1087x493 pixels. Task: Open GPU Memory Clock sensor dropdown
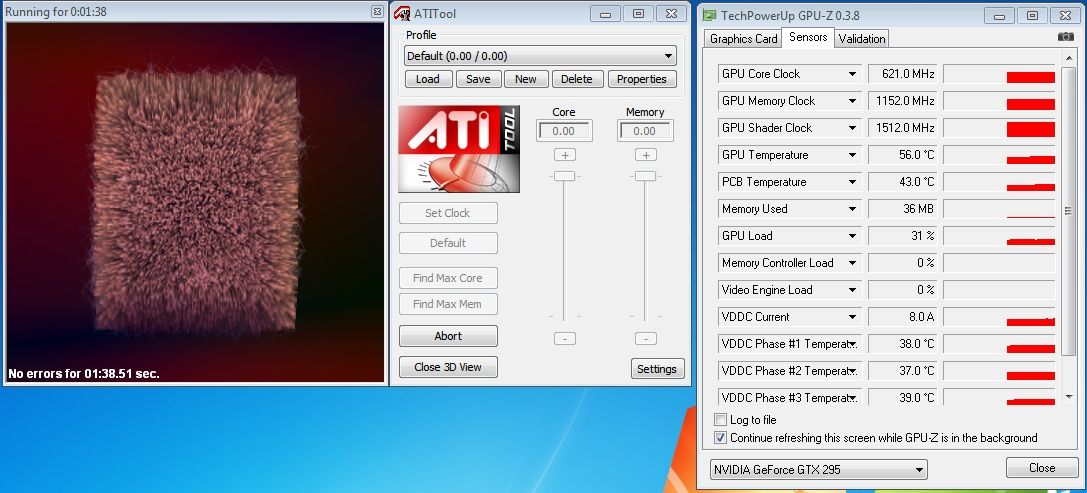(x=852, y=101)
